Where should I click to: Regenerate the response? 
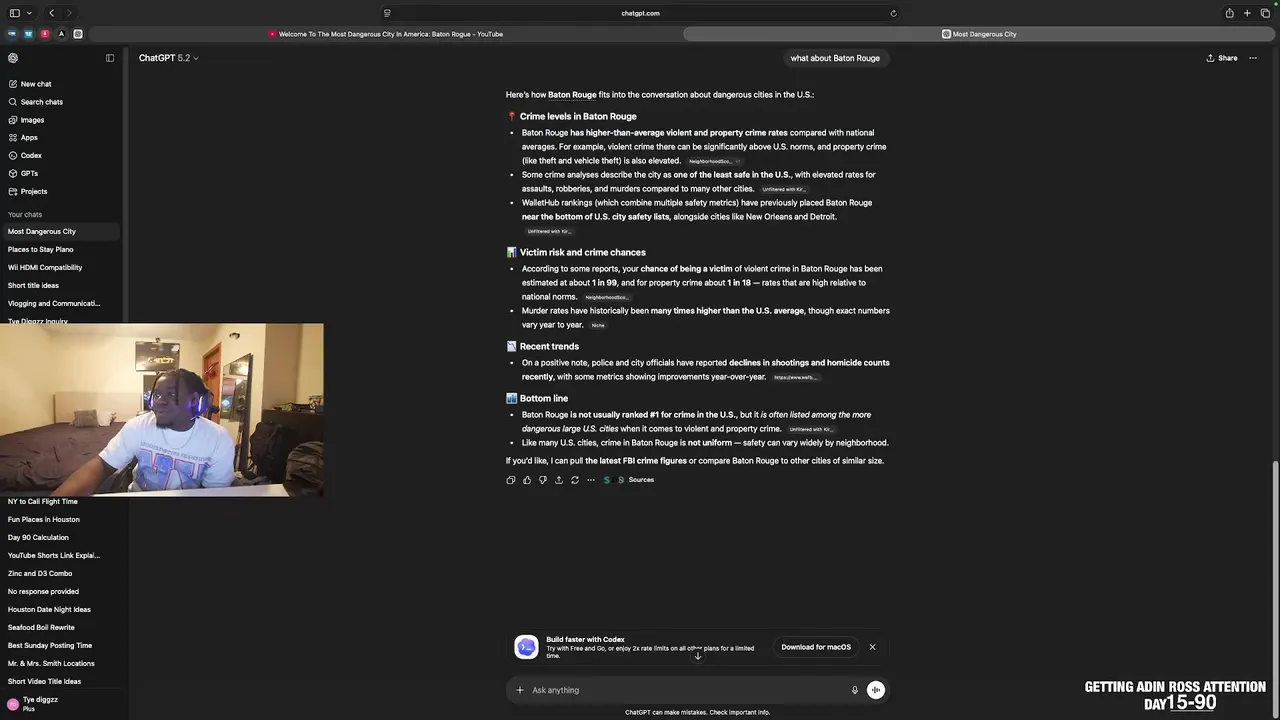coord(575,480)
